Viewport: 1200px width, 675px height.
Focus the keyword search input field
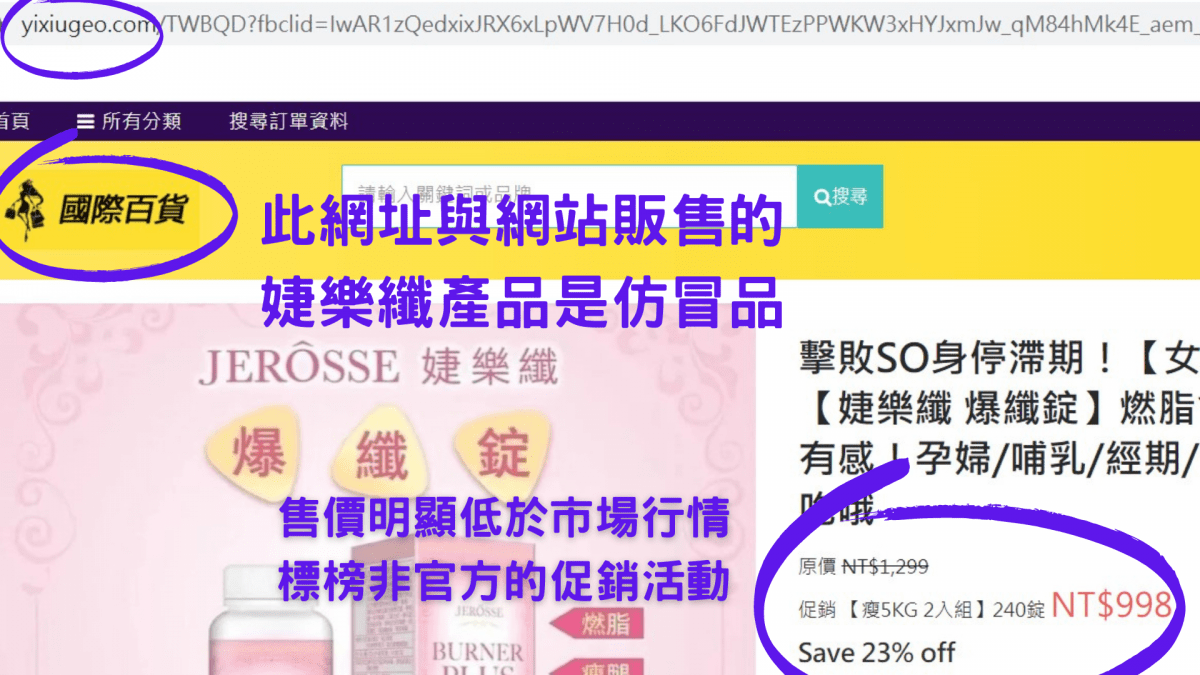click(569, 196)
